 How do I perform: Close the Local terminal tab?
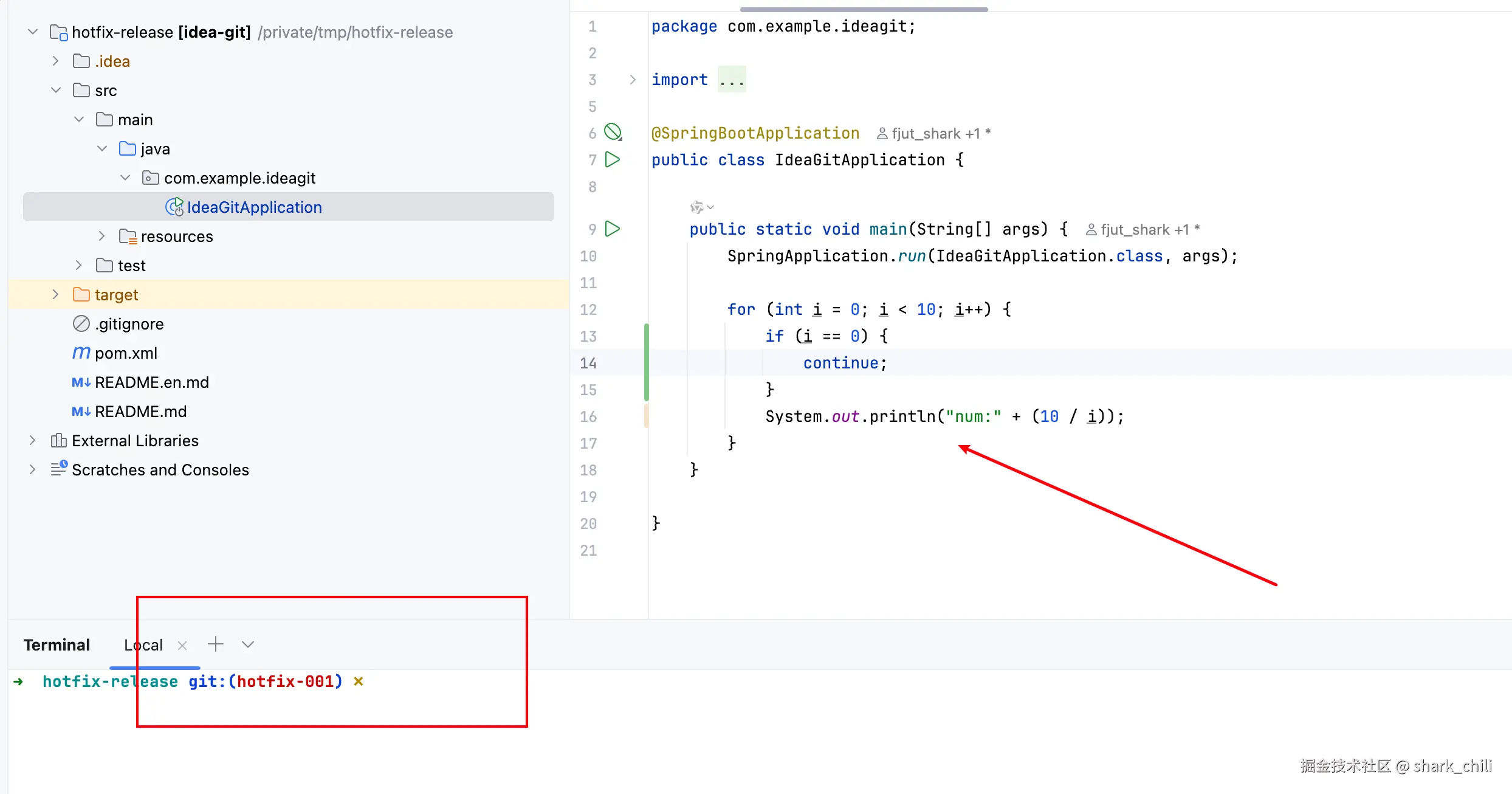click(x=182, y=646)
